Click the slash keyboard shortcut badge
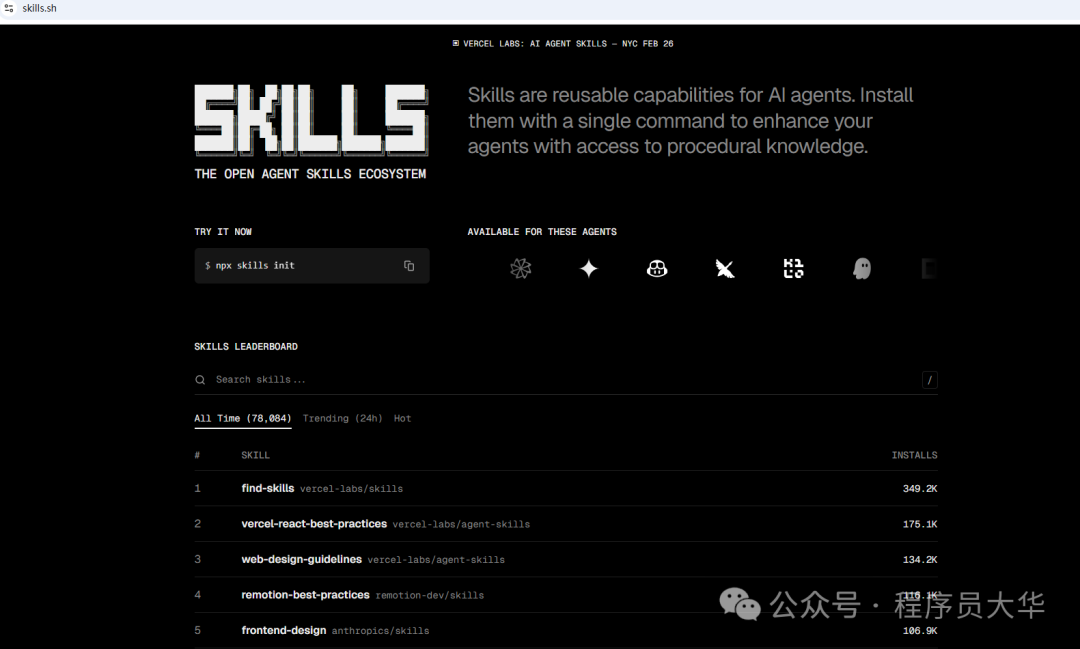The image size is (1080, 649). [x=930, y=379]
